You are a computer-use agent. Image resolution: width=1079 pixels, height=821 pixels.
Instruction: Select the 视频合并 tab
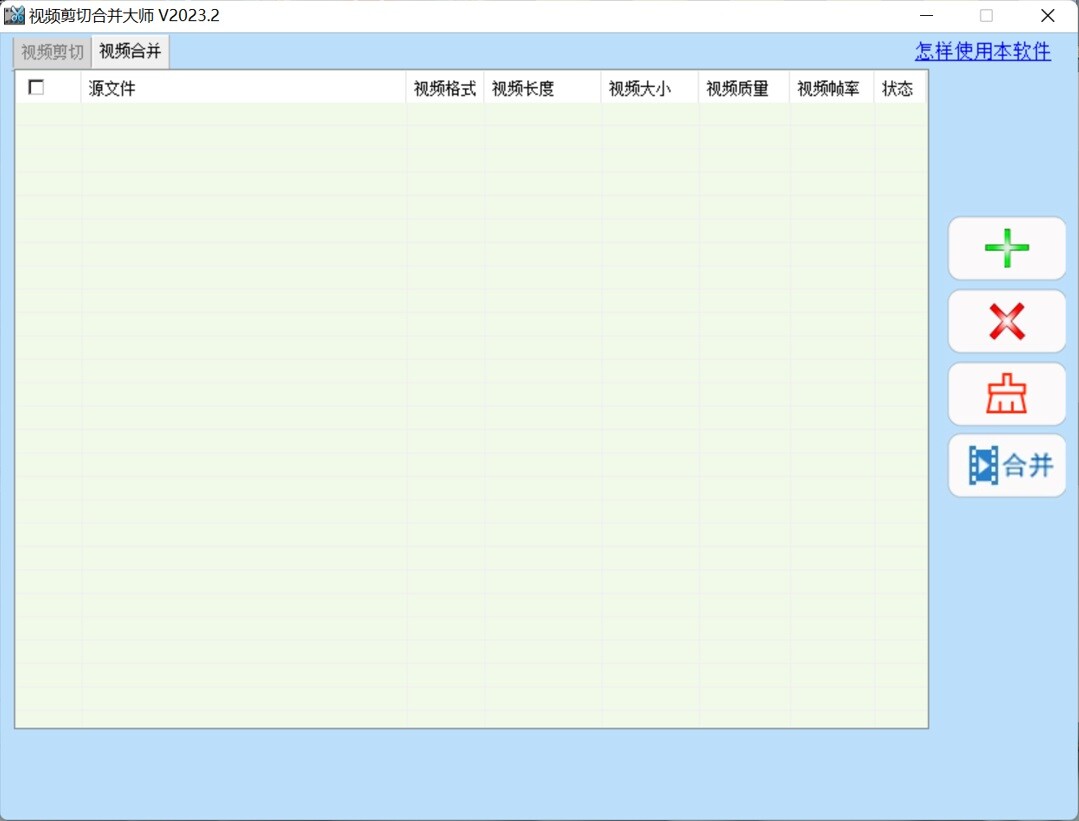pyautogui.click(x=130, y=52)
